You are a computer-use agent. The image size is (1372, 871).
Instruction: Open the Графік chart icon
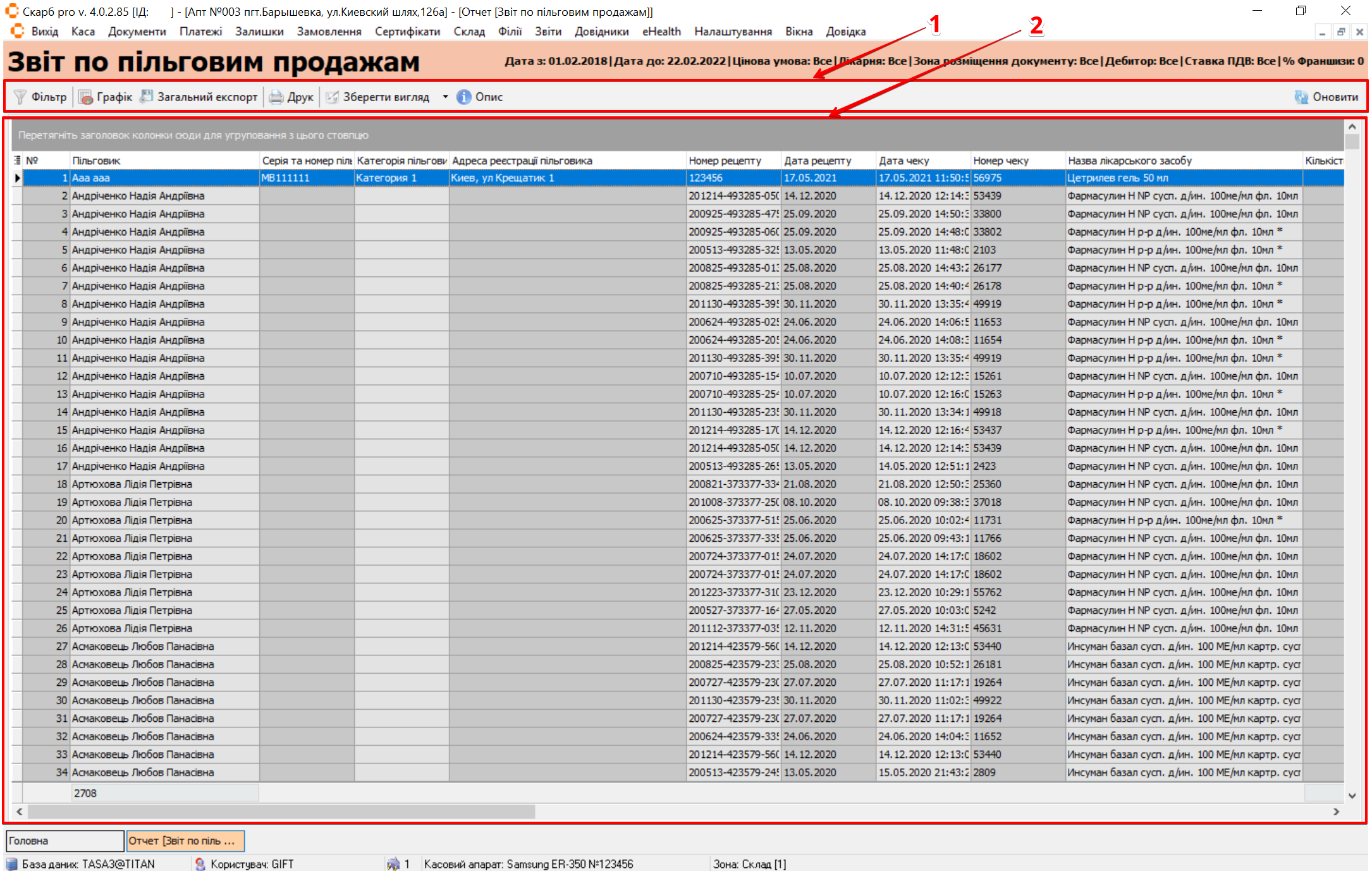(x=85, y=97)
